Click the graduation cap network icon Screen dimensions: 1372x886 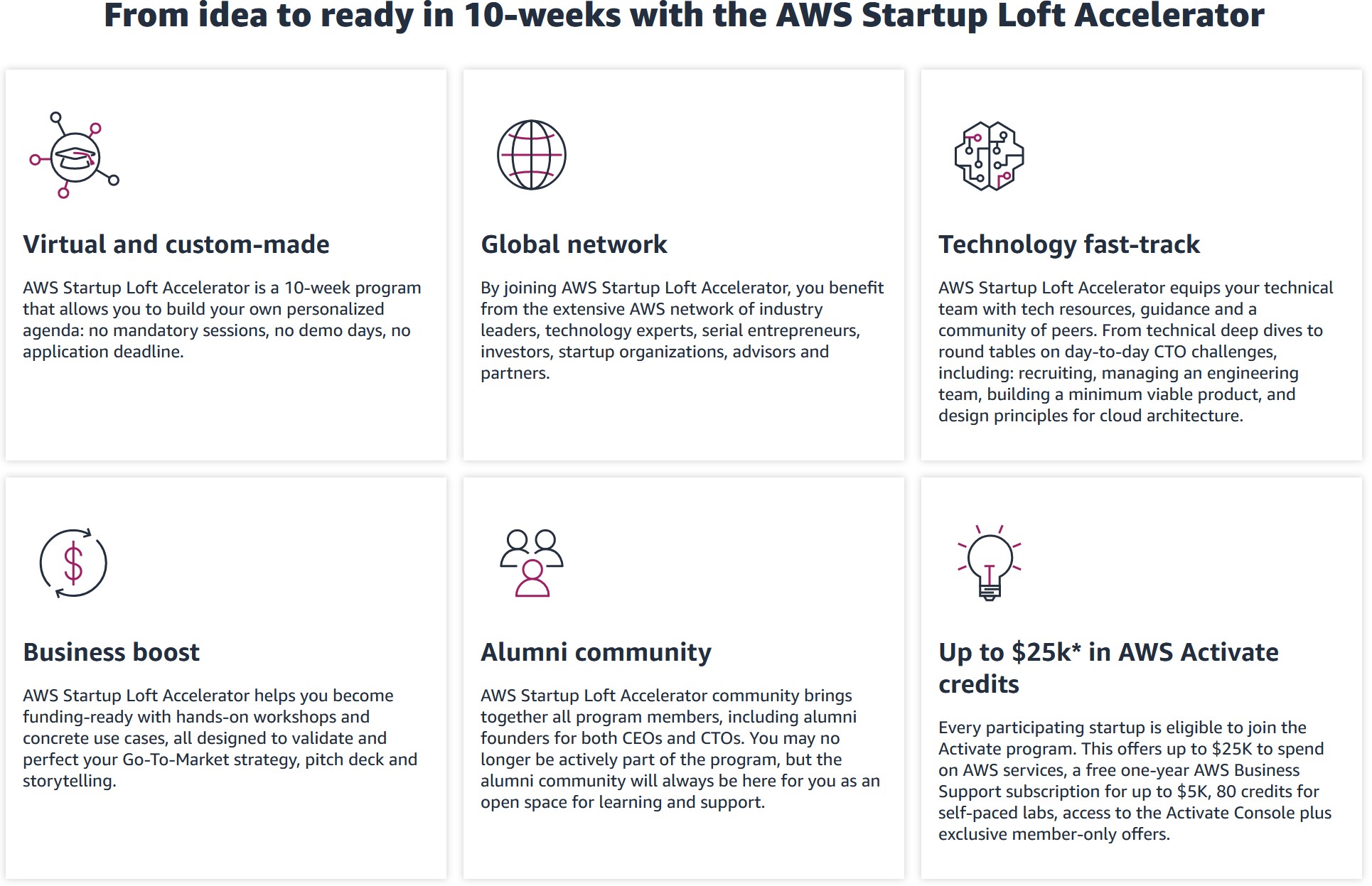click(74, 155)
